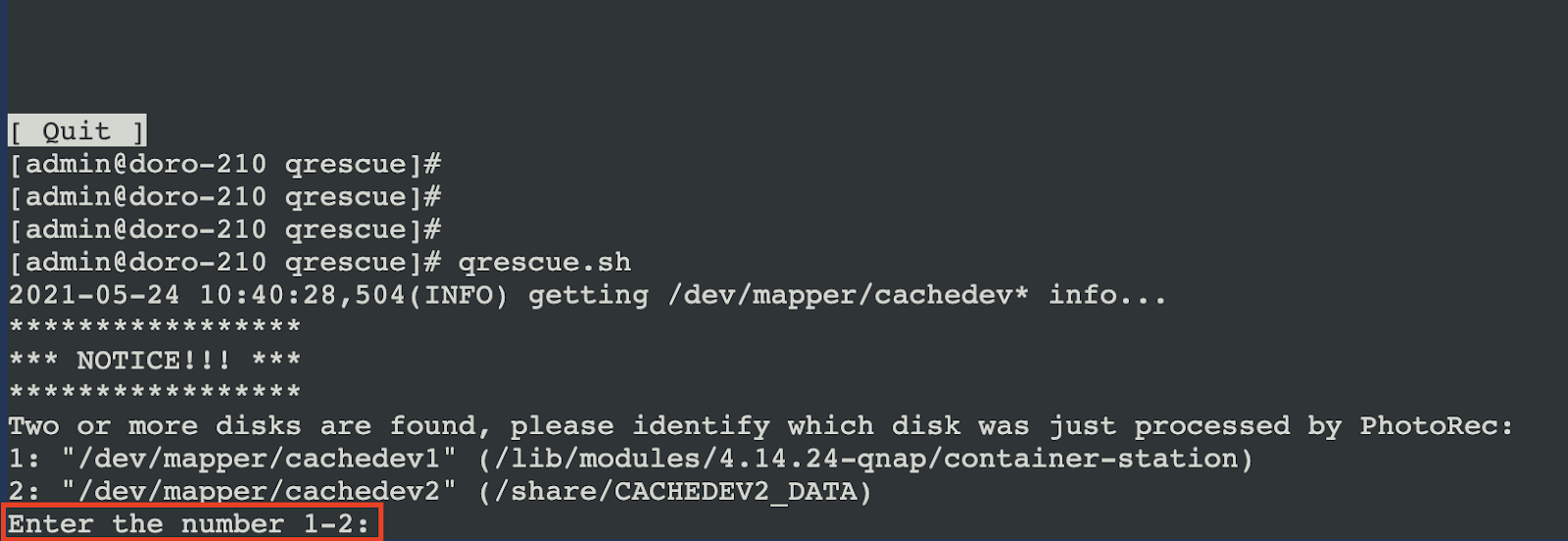Click the asterisk row above the NOTICE line

point(155,326)
